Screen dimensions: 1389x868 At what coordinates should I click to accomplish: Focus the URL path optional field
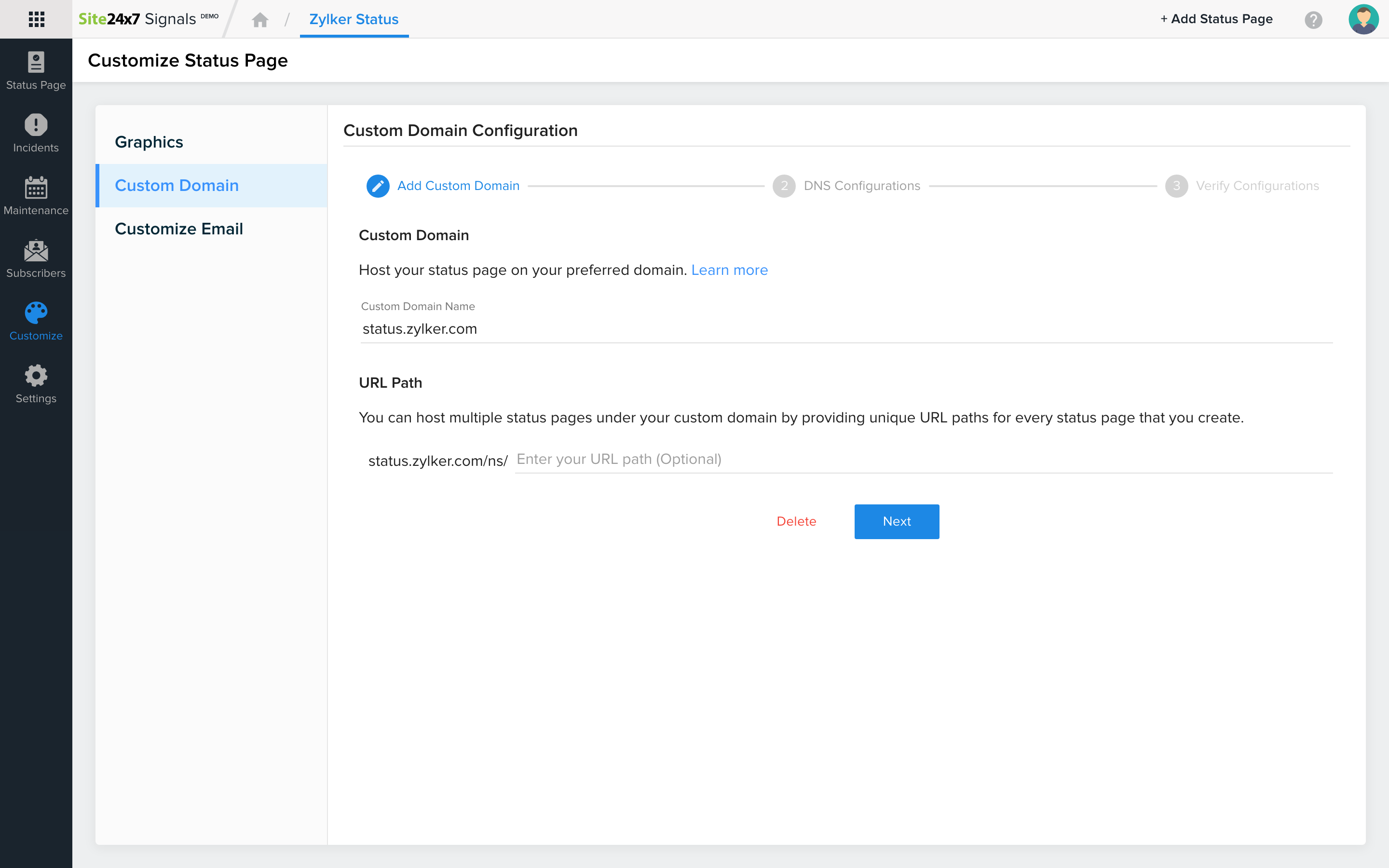924,459
